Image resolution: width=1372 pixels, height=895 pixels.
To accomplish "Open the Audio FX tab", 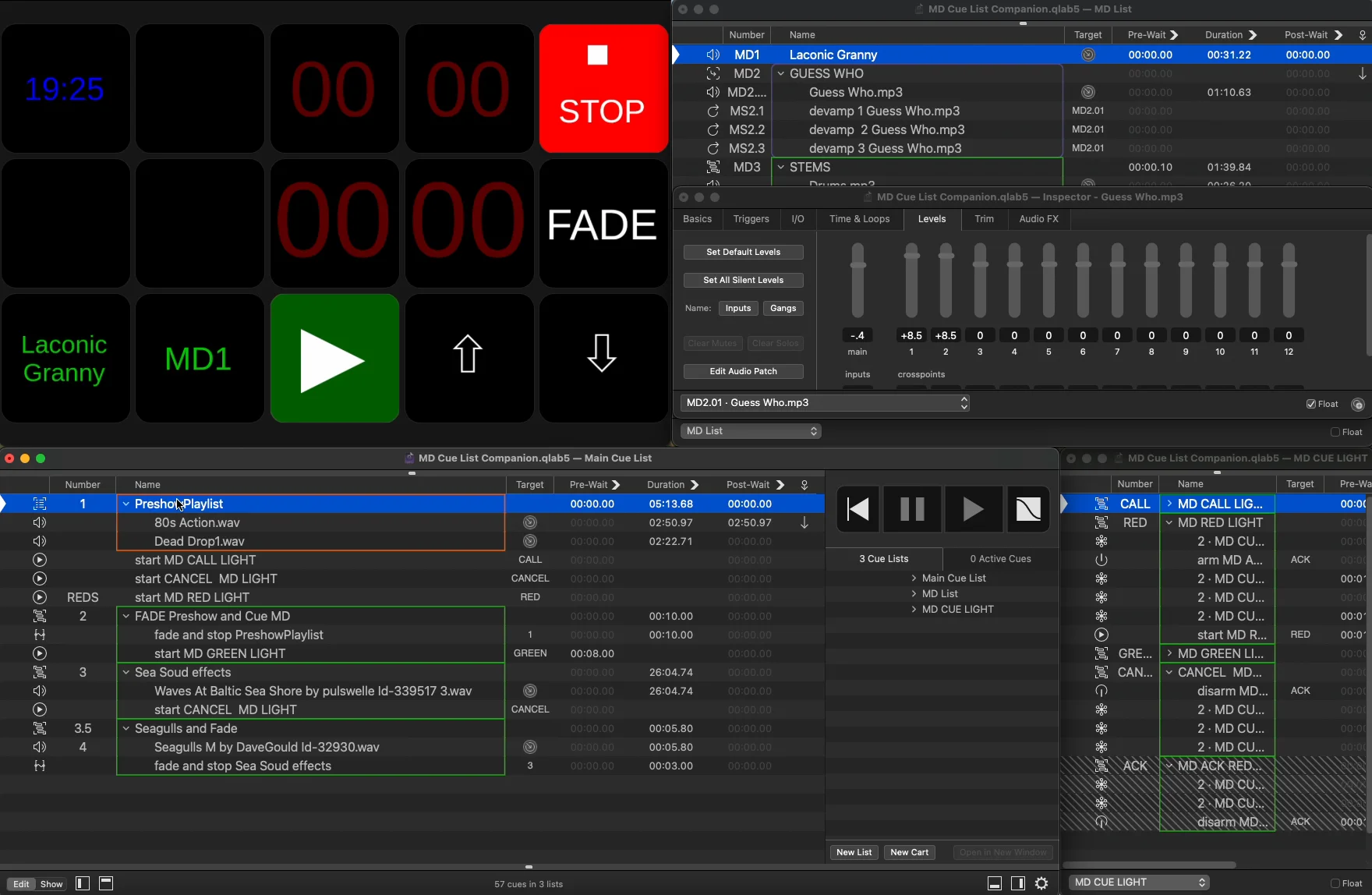I will click(1039, 220).
